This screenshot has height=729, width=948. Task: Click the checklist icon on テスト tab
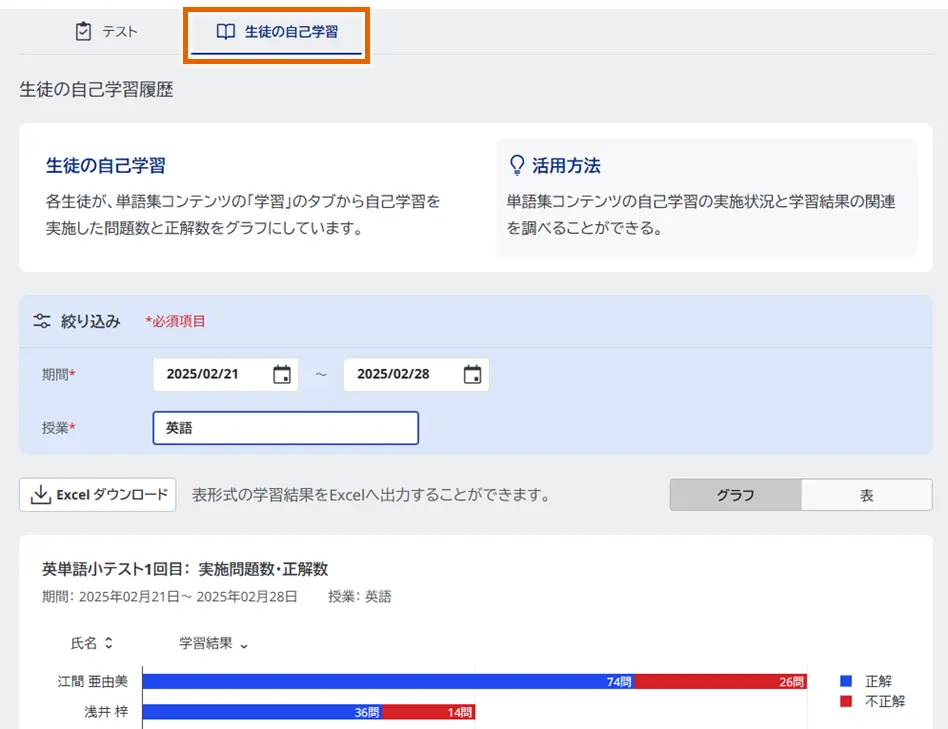click(84, 31)
